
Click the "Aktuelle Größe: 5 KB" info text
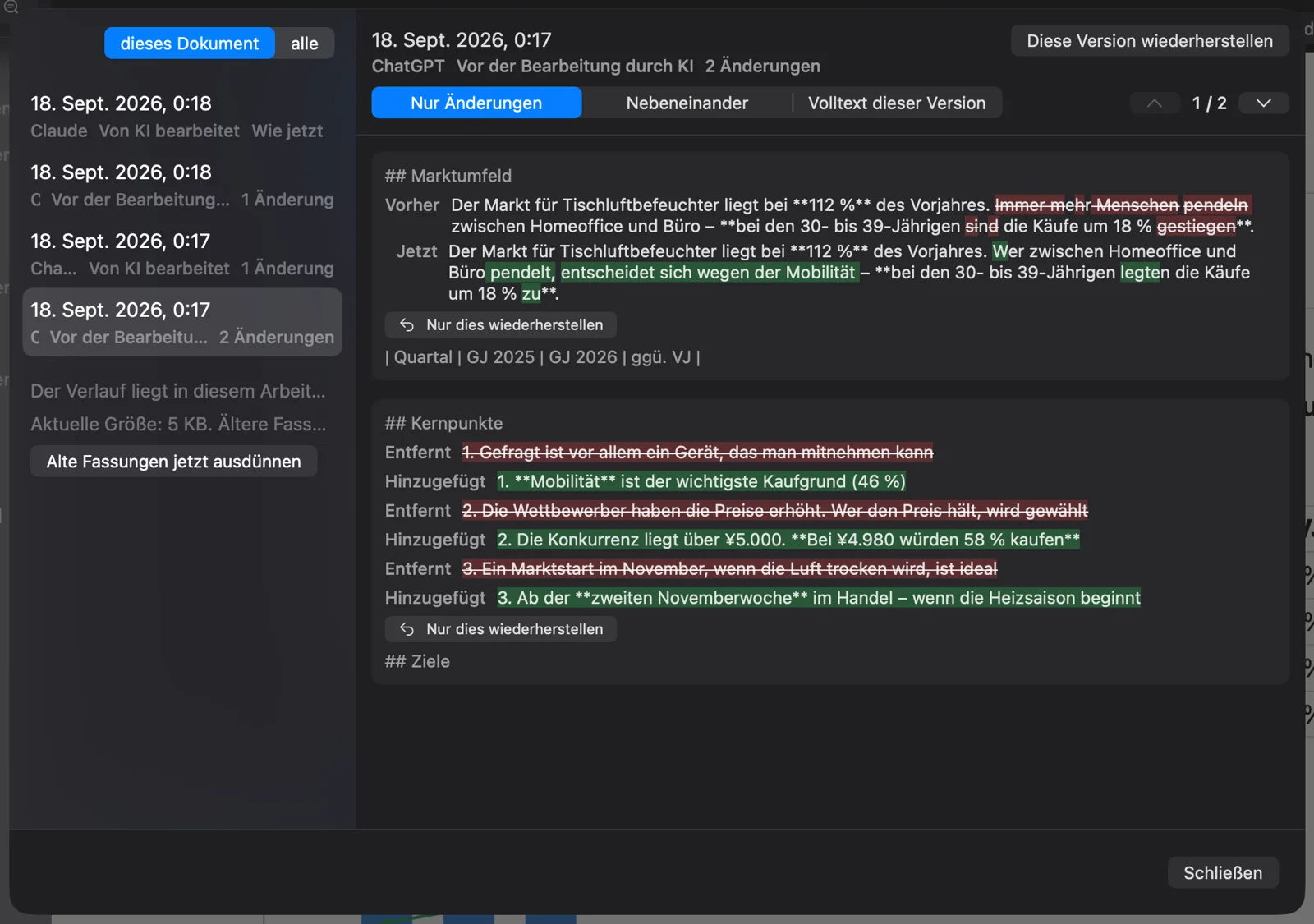(178, 424)
